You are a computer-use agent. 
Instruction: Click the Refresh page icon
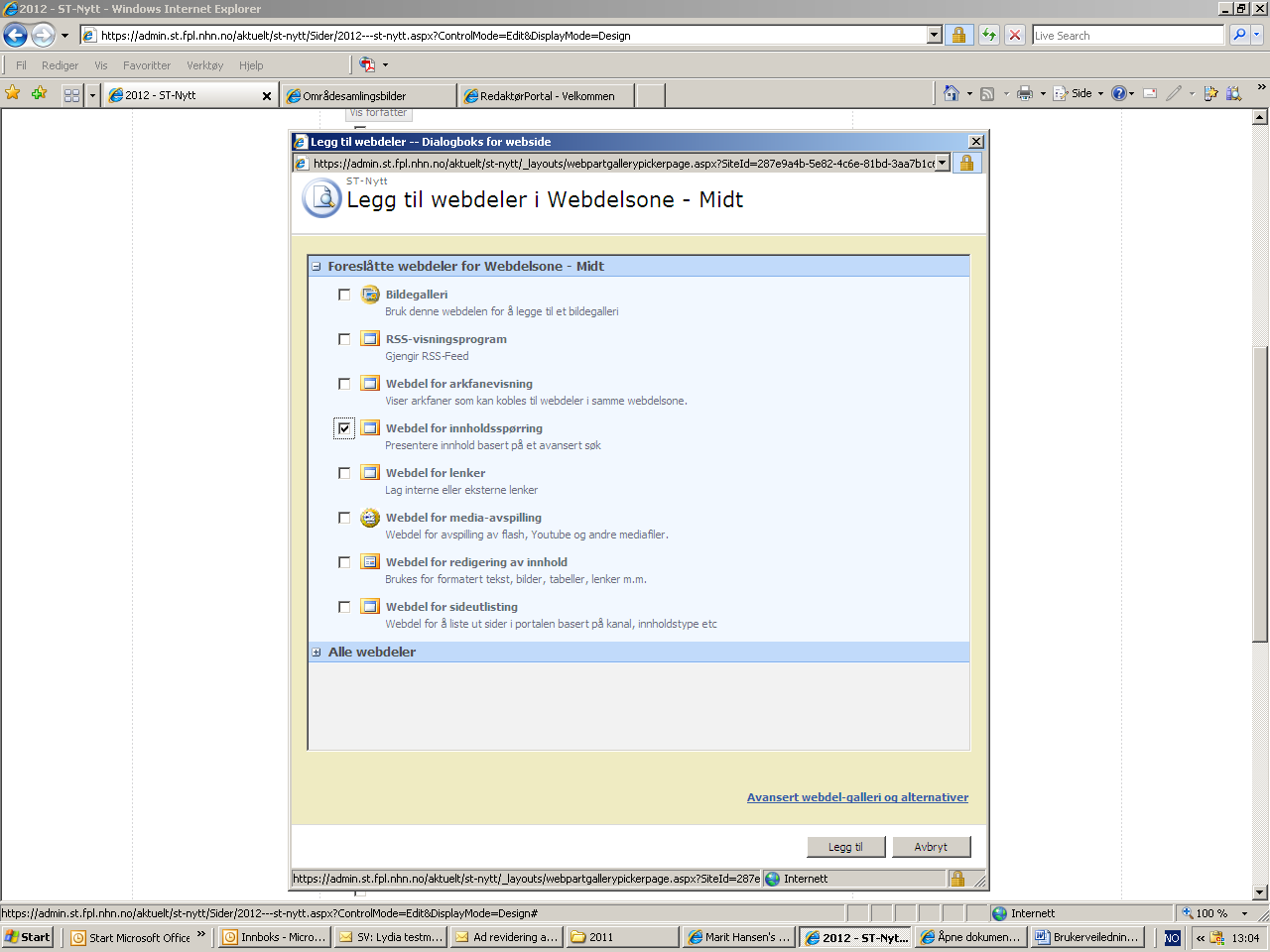click(x=989, y=35)
